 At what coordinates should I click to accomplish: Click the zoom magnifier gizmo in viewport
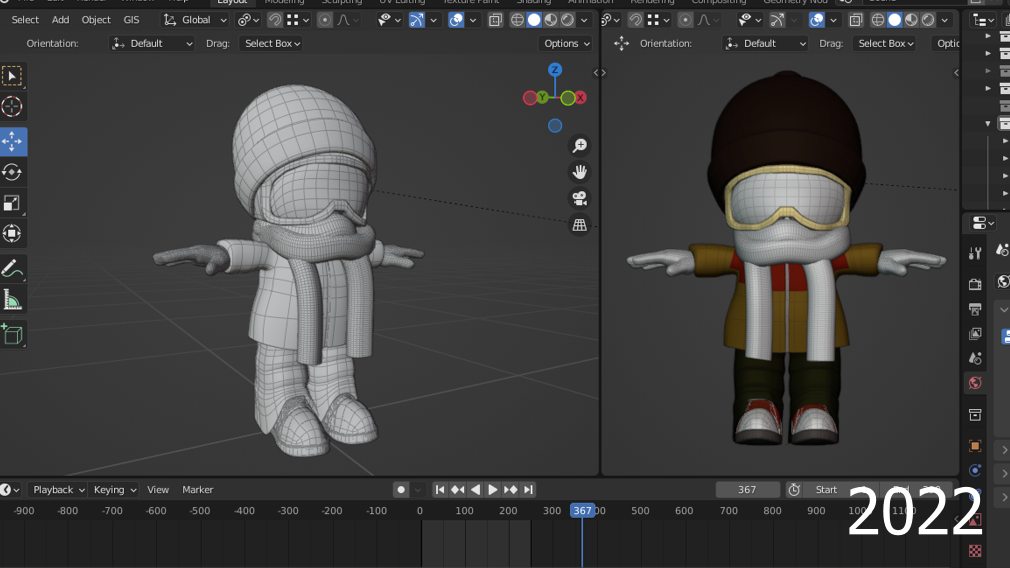point(579,146)
